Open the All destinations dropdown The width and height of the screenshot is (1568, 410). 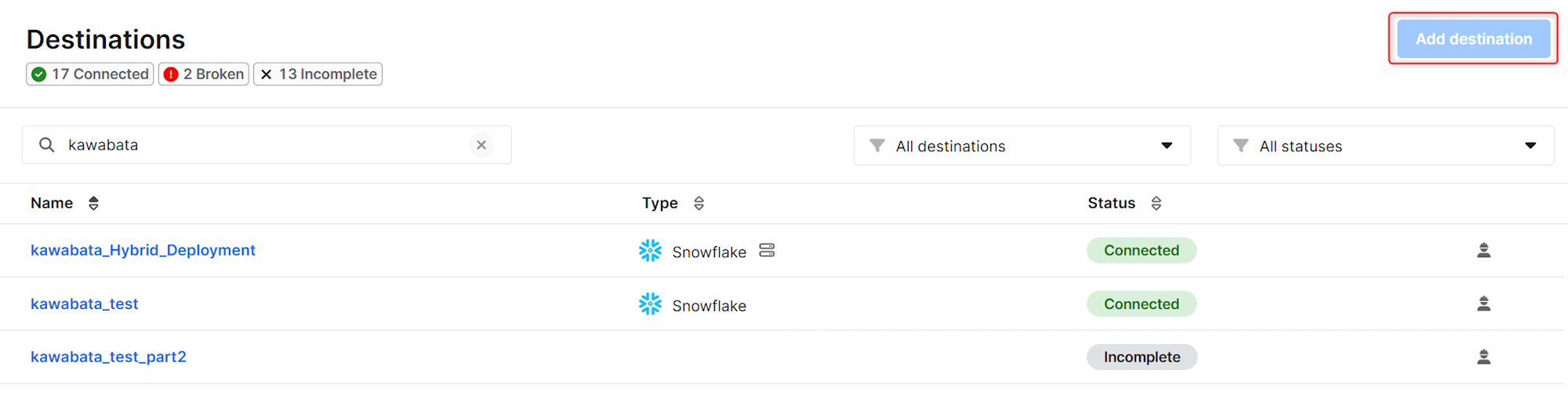pyautogui.click(x=1022, y=146)
